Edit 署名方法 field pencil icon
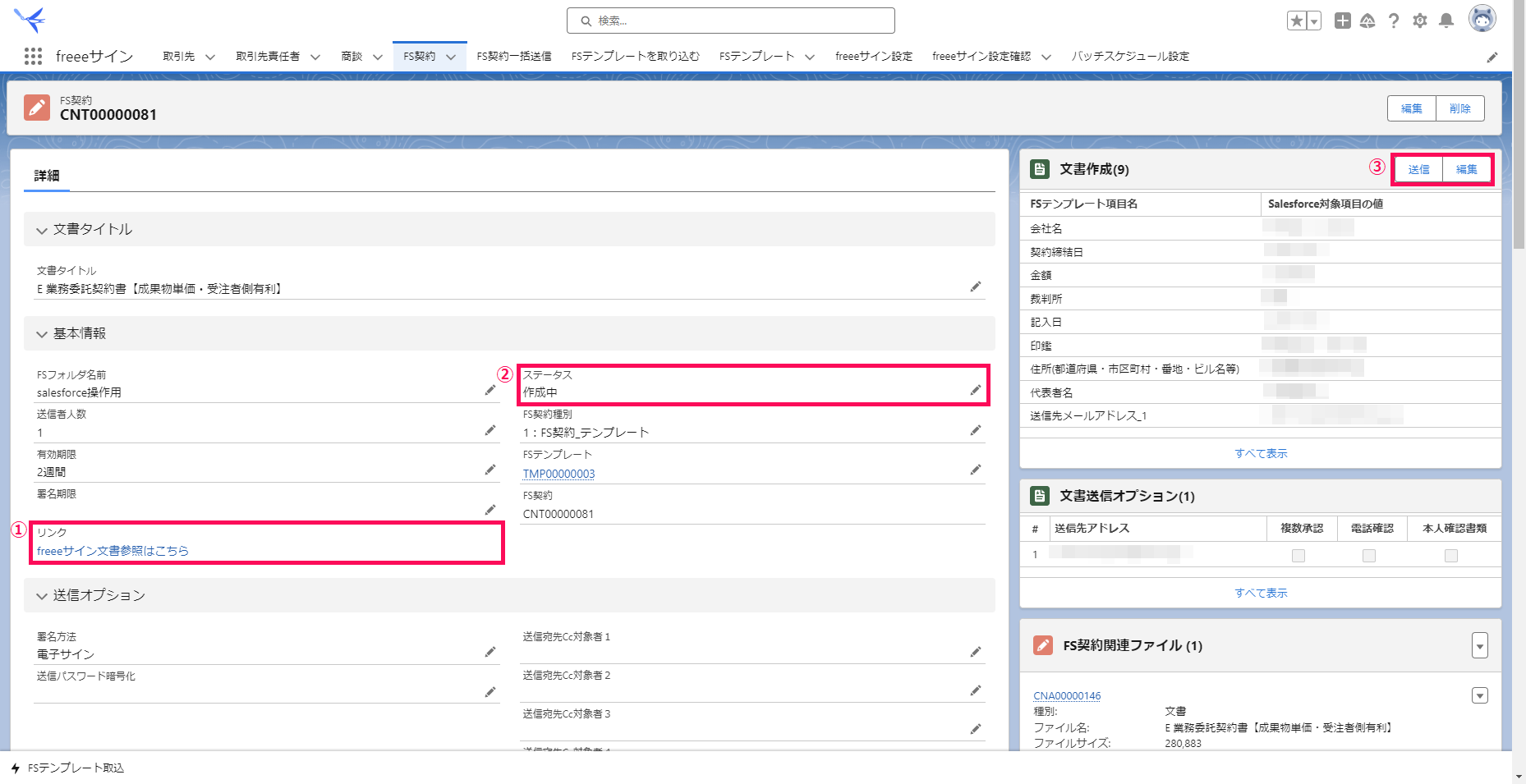The width and height of the screenshot is (1526, 784). click(x=490, y=652)
